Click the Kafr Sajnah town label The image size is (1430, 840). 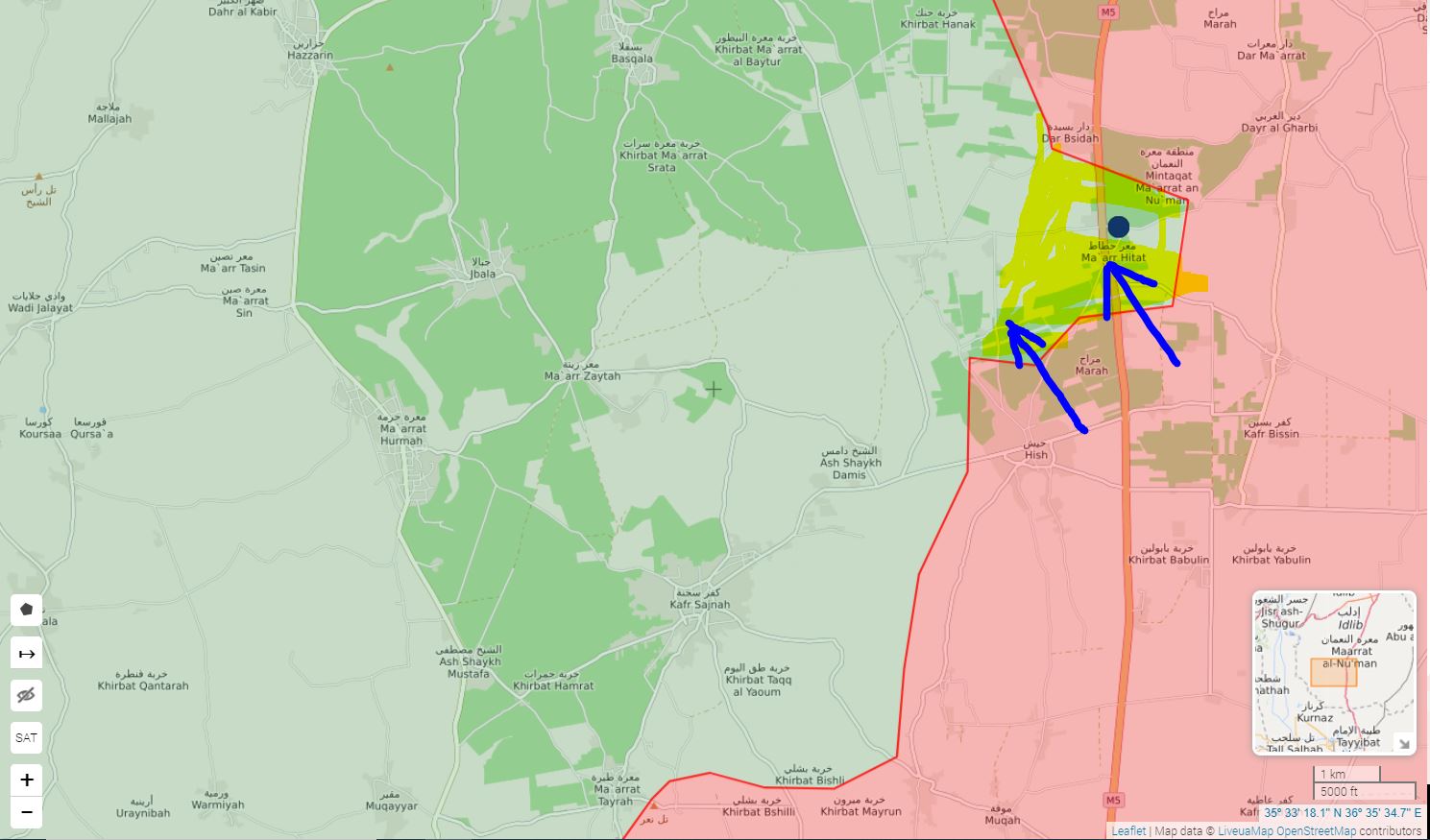tap(699, 604)
